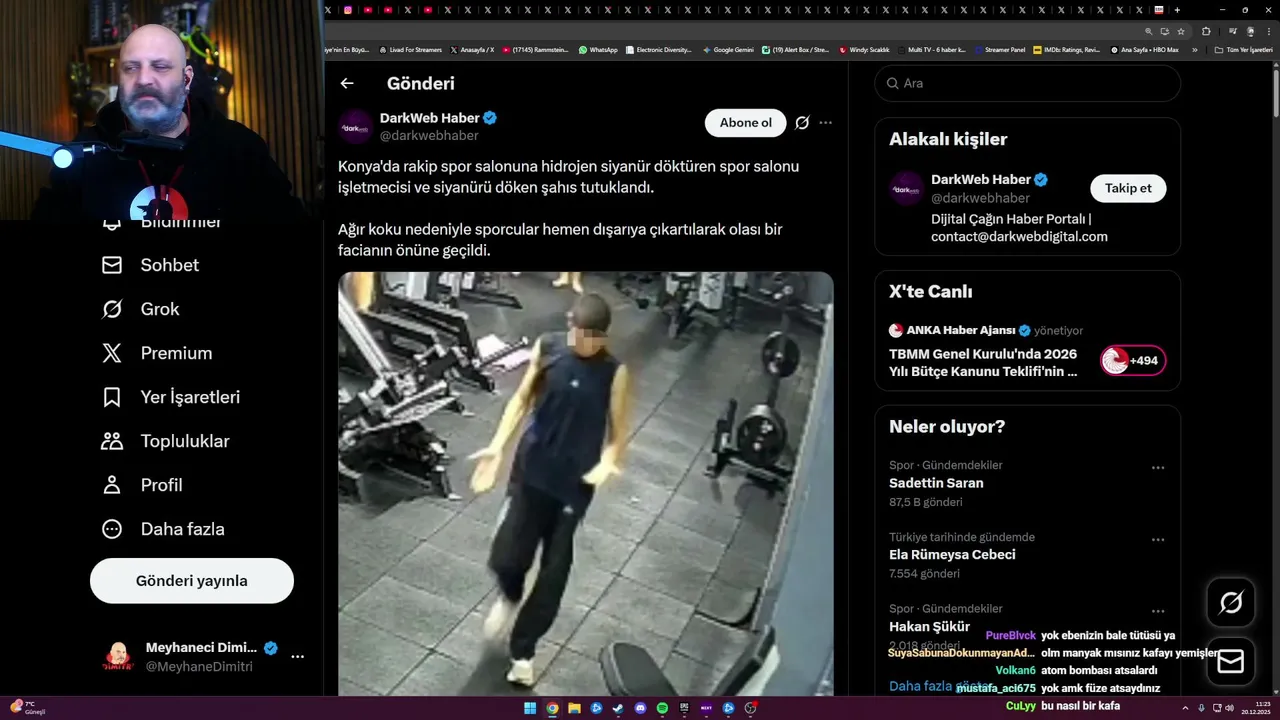Image resolution: width=1280 pixels, height=720 pixels.
Task: Open Livad For Streamers bookmark
Action: [410, 49]
